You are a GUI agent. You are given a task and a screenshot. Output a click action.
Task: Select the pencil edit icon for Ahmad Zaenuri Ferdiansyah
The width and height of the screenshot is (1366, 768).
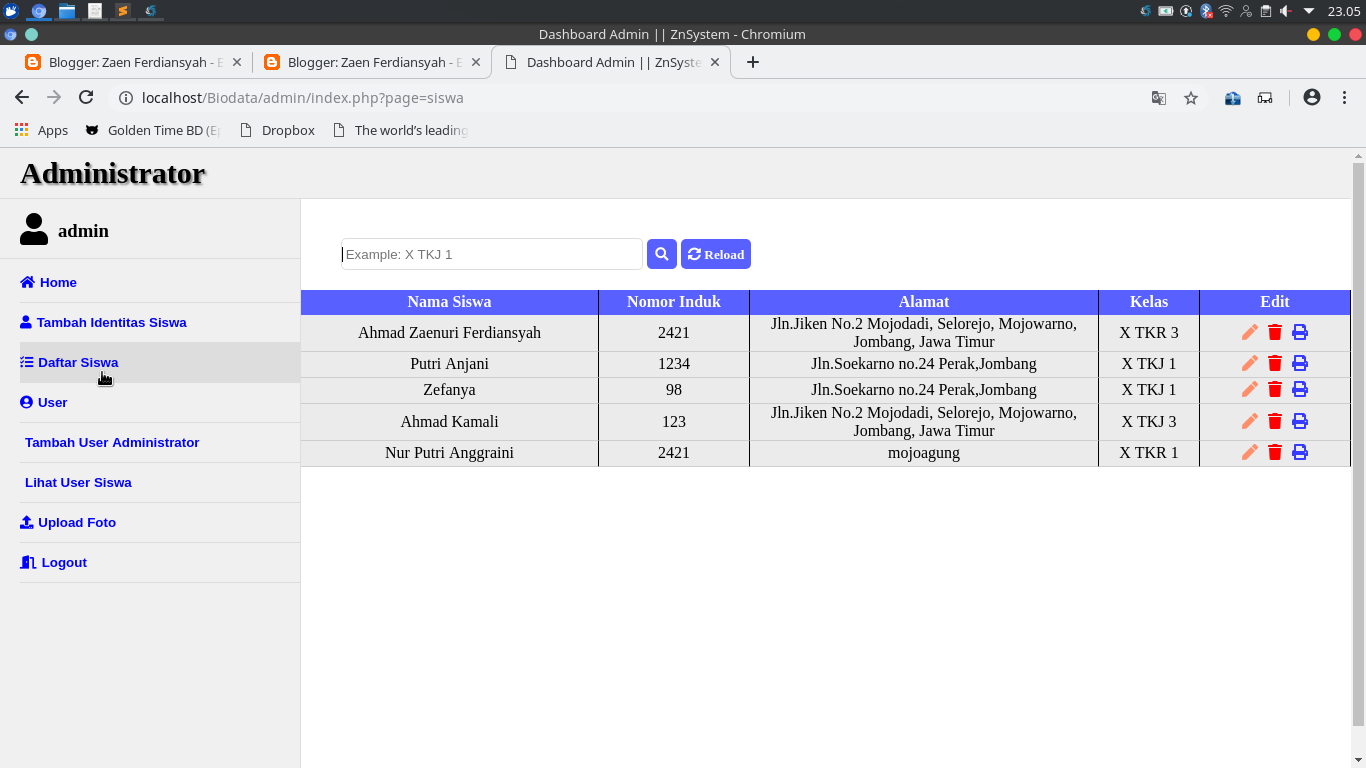coord(1249,331)
